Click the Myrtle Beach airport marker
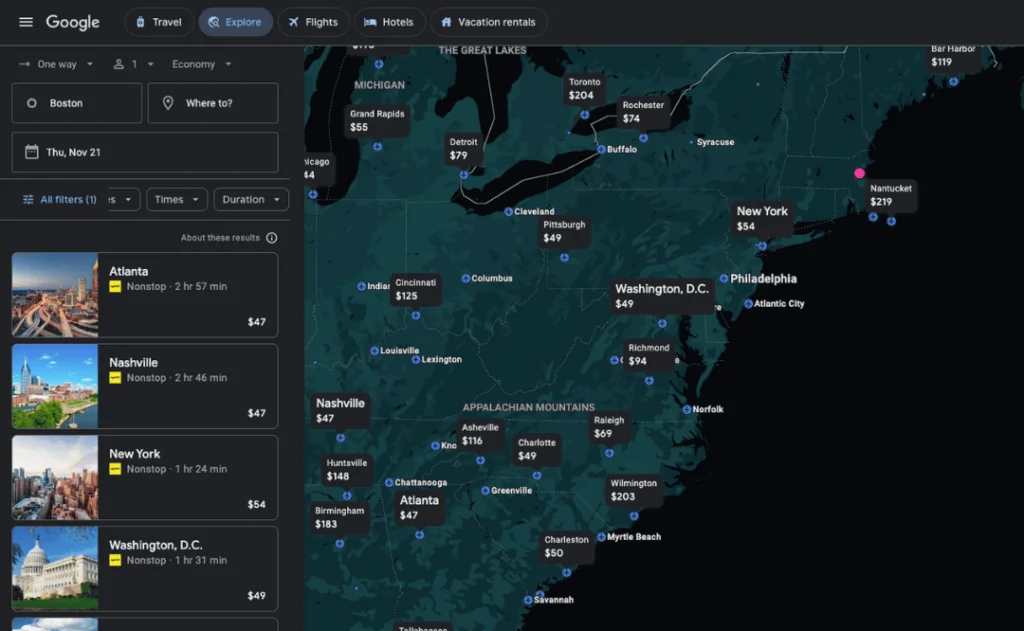The height and width of the screenshot is (631, 1024). tap(601, 537)
